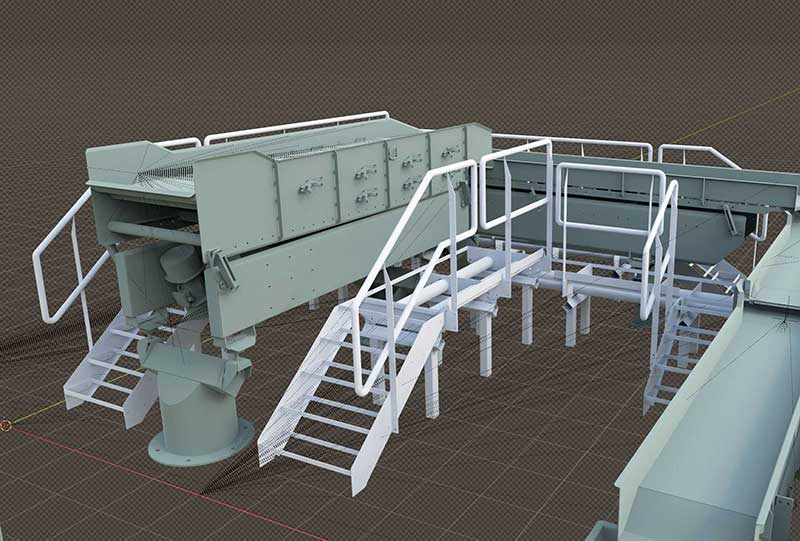The image size is (800, 541).
Task: Select the right-side staircase near the chute
Action: tap(686, 347)
